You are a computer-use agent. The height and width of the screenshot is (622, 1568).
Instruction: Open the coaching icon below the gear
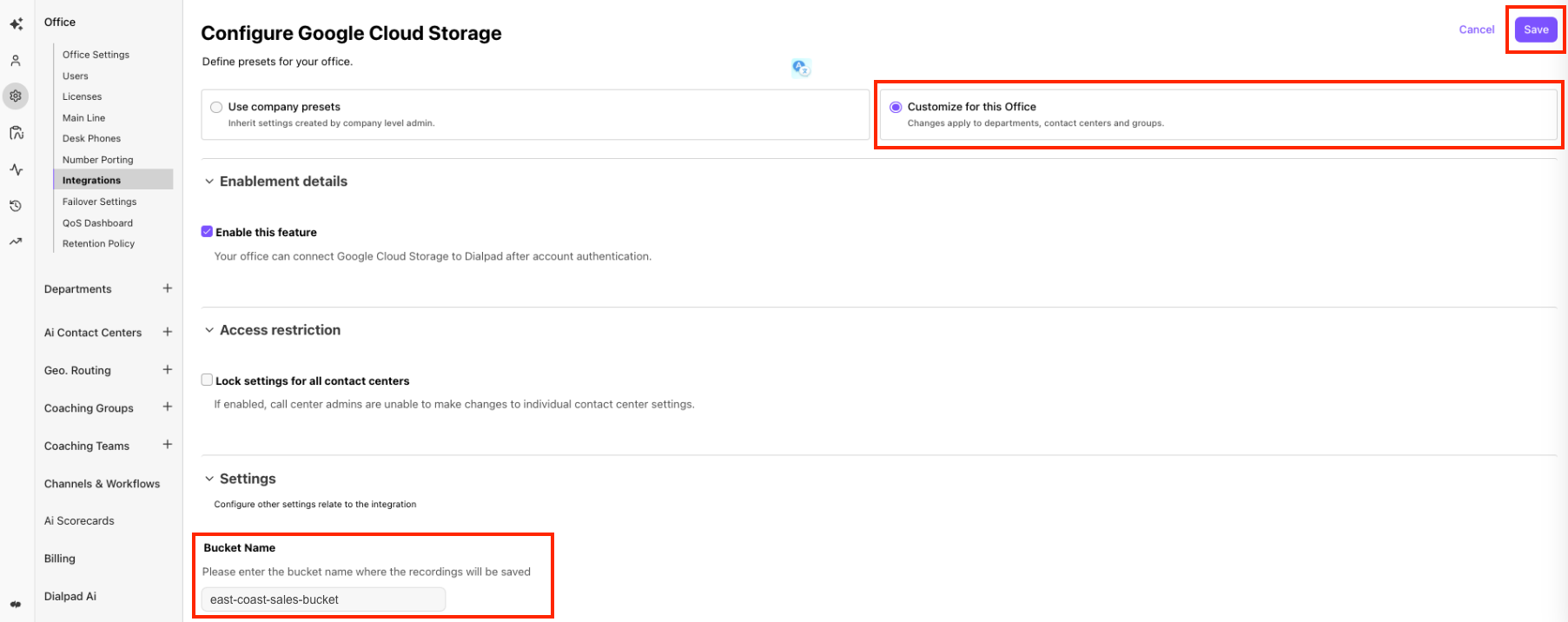point(16,133)
